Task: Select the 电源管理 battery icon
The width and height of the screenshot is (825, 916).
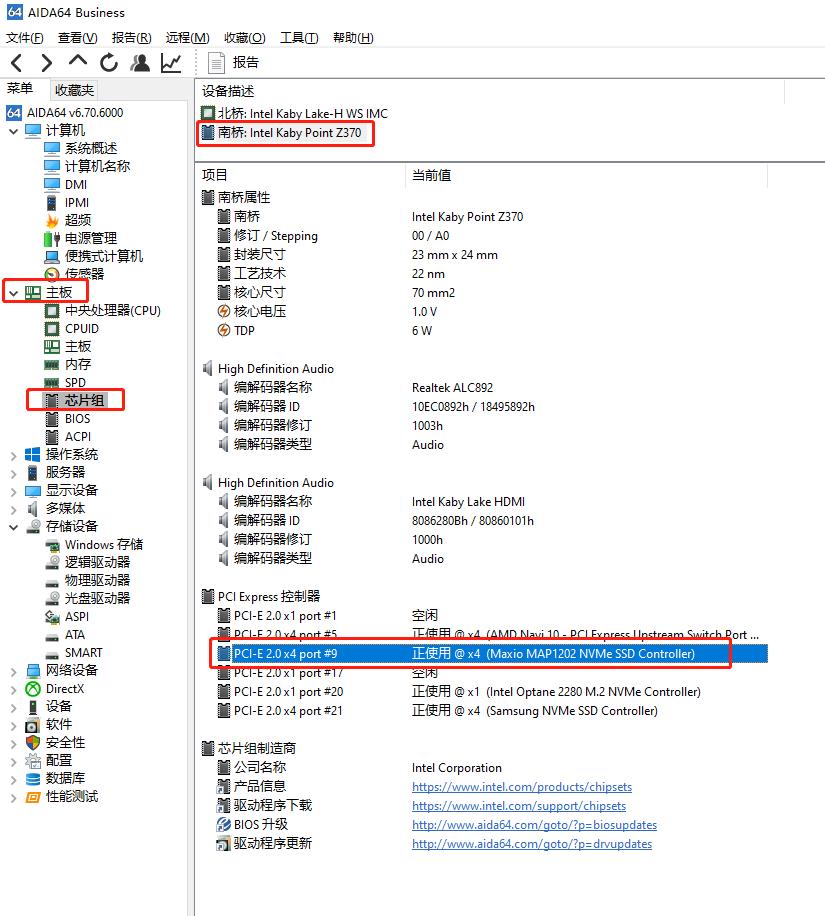Action: (52, 238)
